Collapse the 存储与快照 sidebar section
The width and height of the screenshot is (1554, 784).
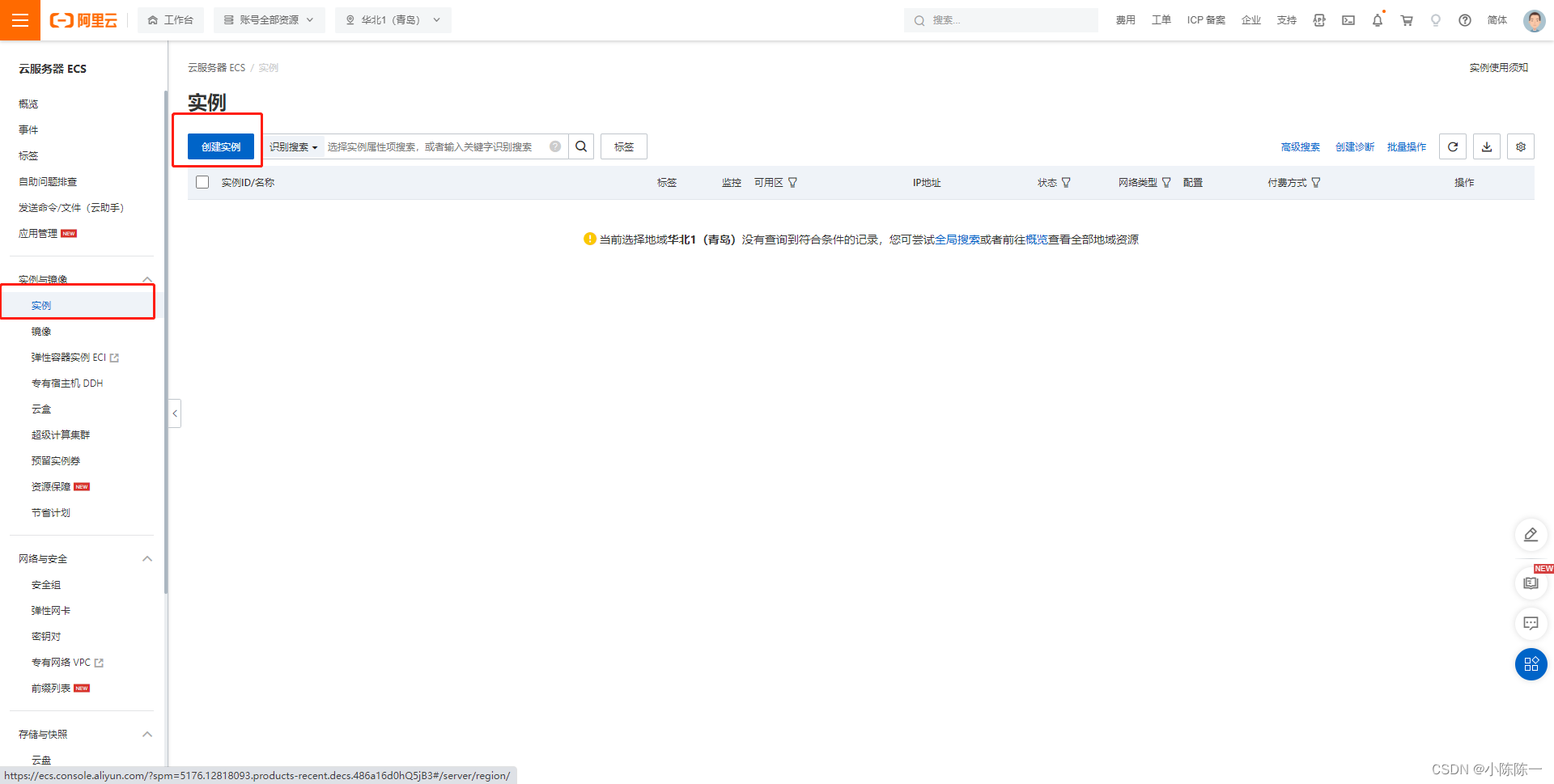click(147, 735)
